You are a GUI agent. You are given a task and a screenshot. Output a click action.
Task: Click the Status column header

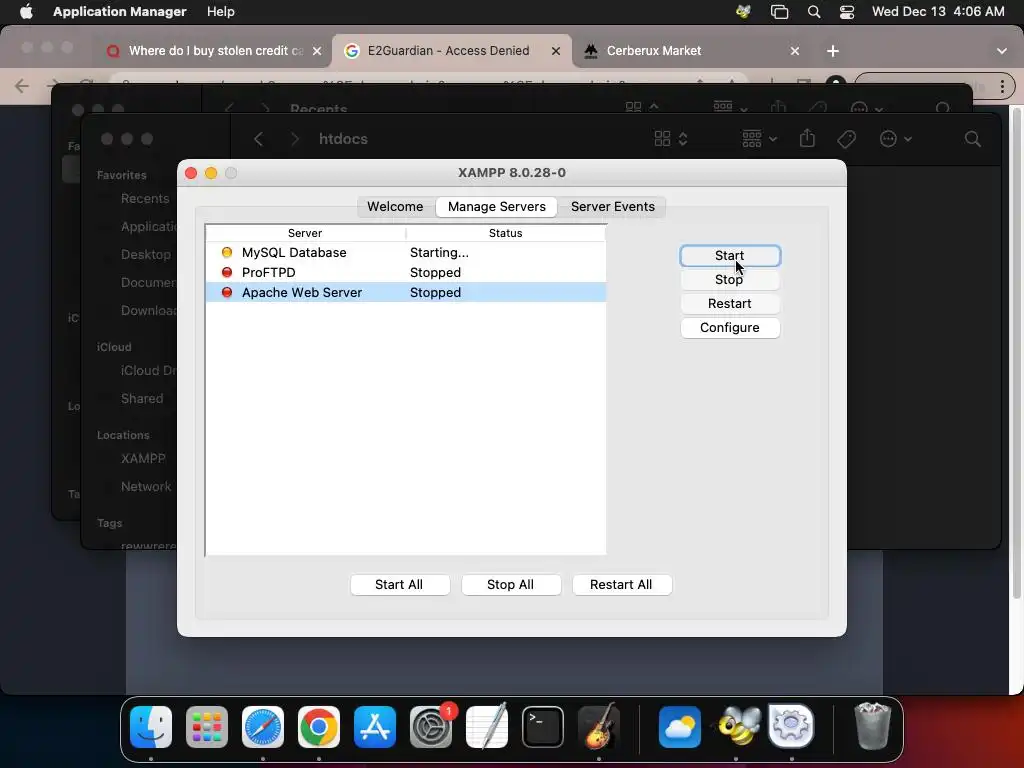tap(505, 233)
